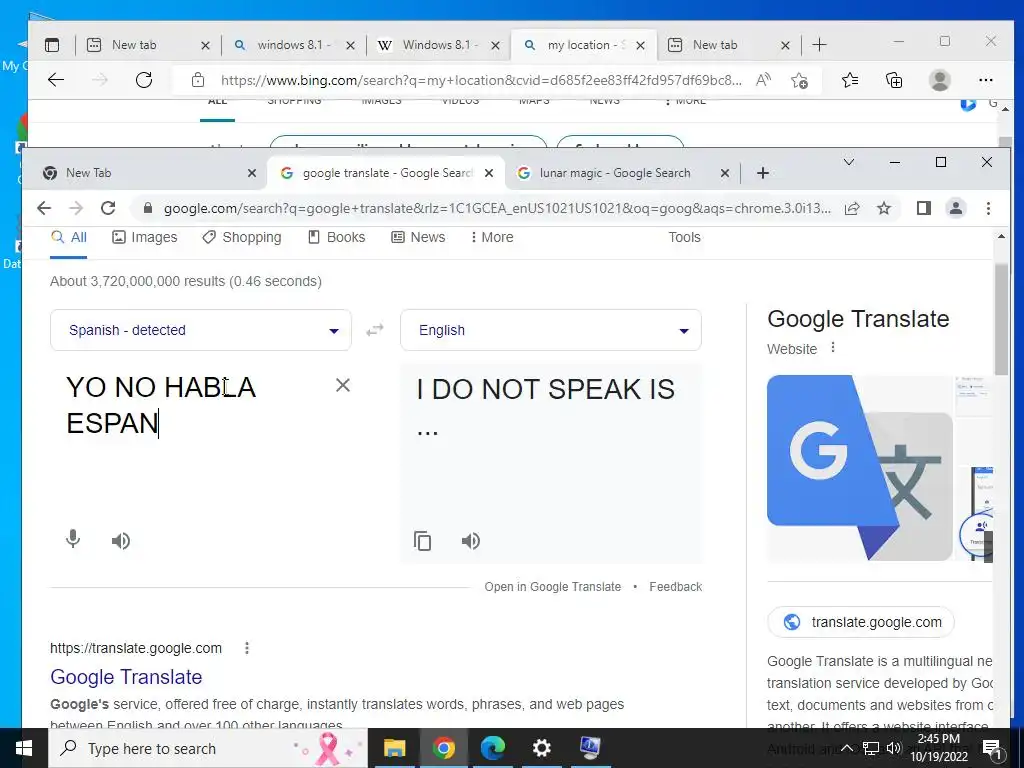Screen dimensions: 1024x768
Task: Switch to the Windows 8.1 Wikipedia tab in Edge
Action: point(439,45)
